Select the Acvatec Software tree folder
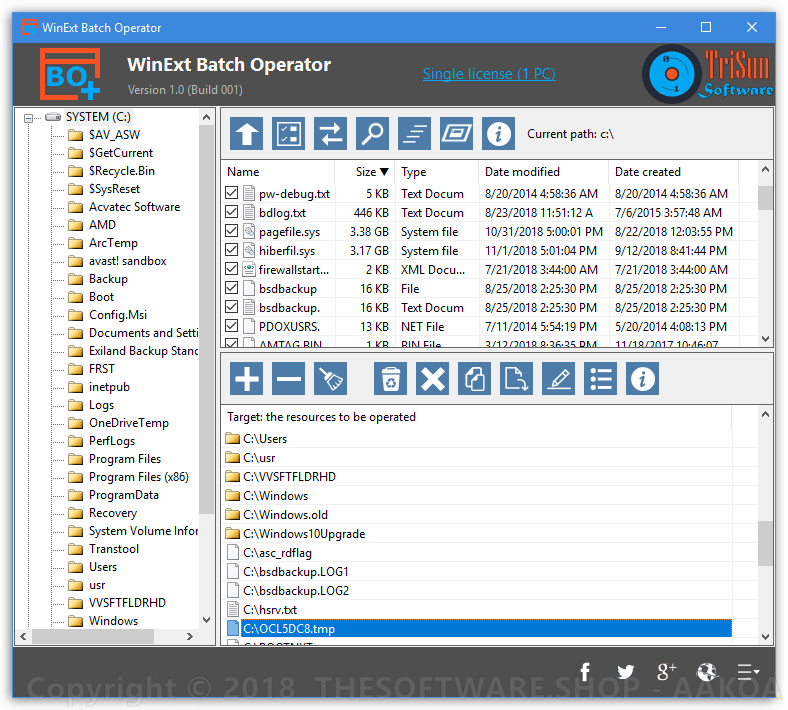Screen dimensions: 788x710 point(134,207)
